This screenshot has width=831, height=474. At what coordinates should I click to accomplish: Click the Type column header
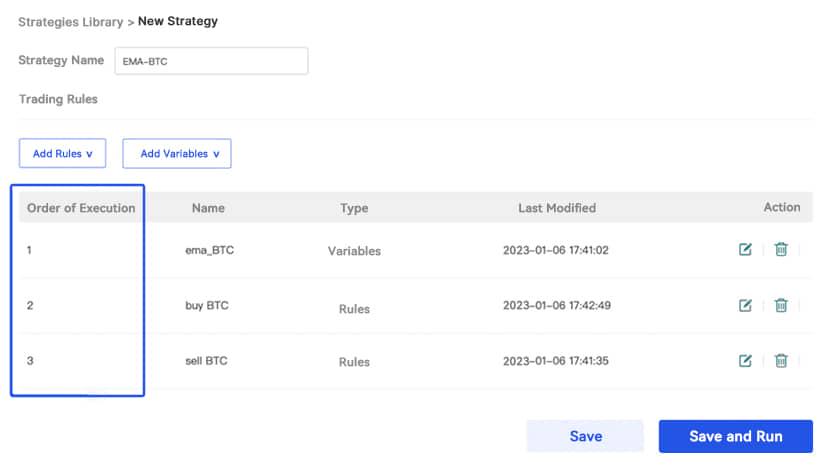(354, 208)
